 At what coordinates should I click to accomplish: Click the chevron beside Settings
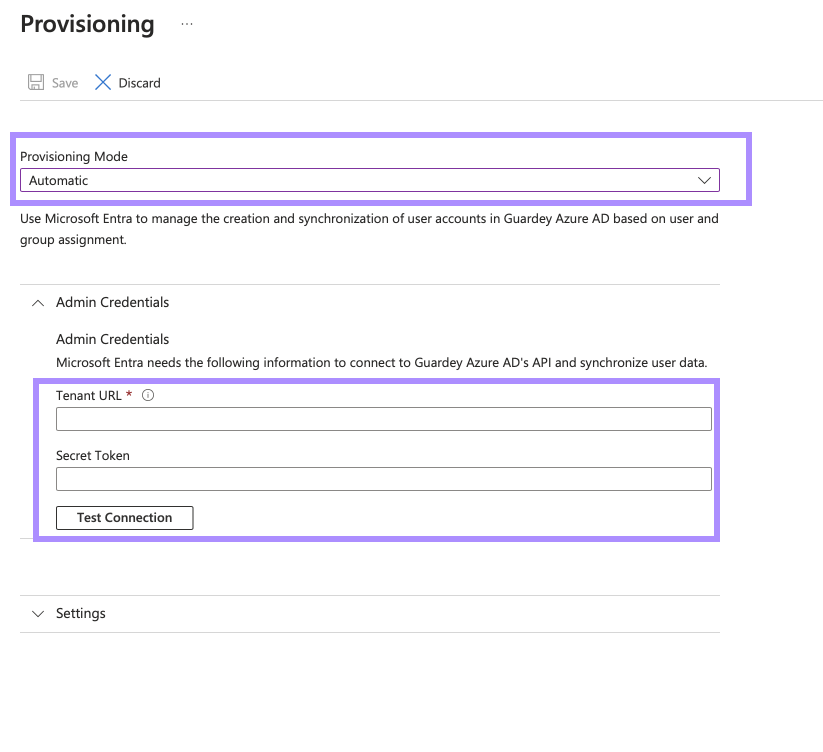point(38,613)
